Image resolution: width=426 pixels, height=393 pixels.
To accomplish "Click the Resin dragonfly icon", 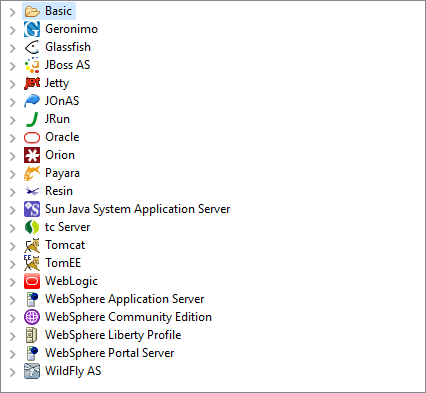I will click(32, 191).
